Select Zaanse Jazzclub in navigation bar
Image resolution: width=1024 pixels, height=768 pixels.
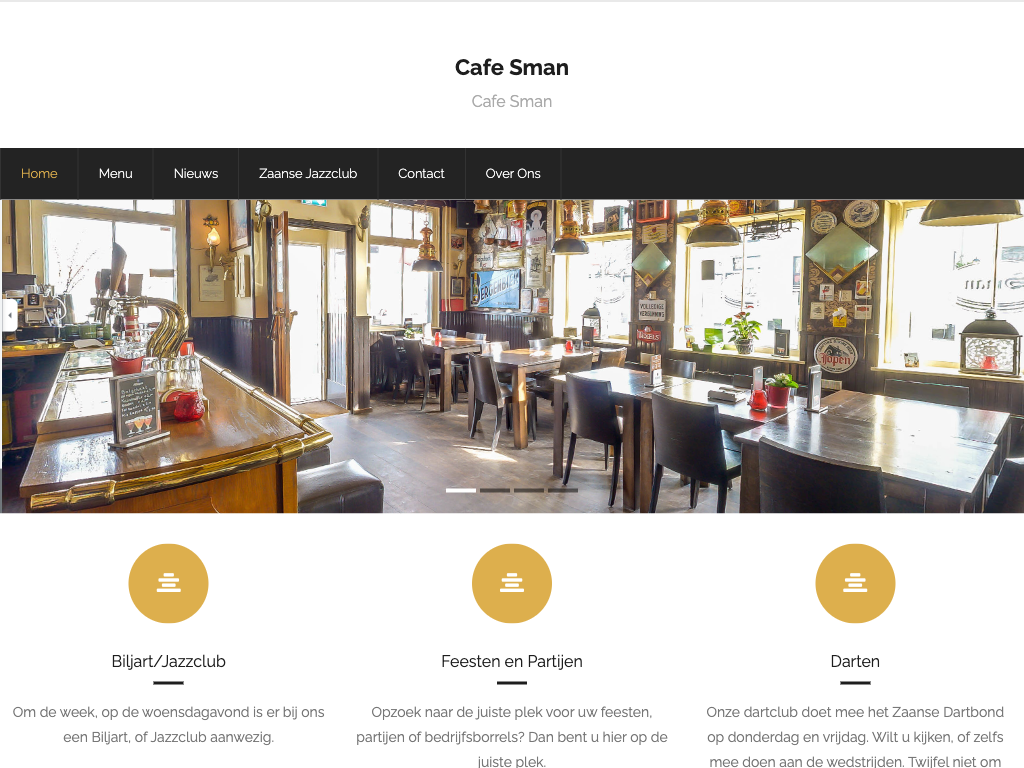coord(308,174)
